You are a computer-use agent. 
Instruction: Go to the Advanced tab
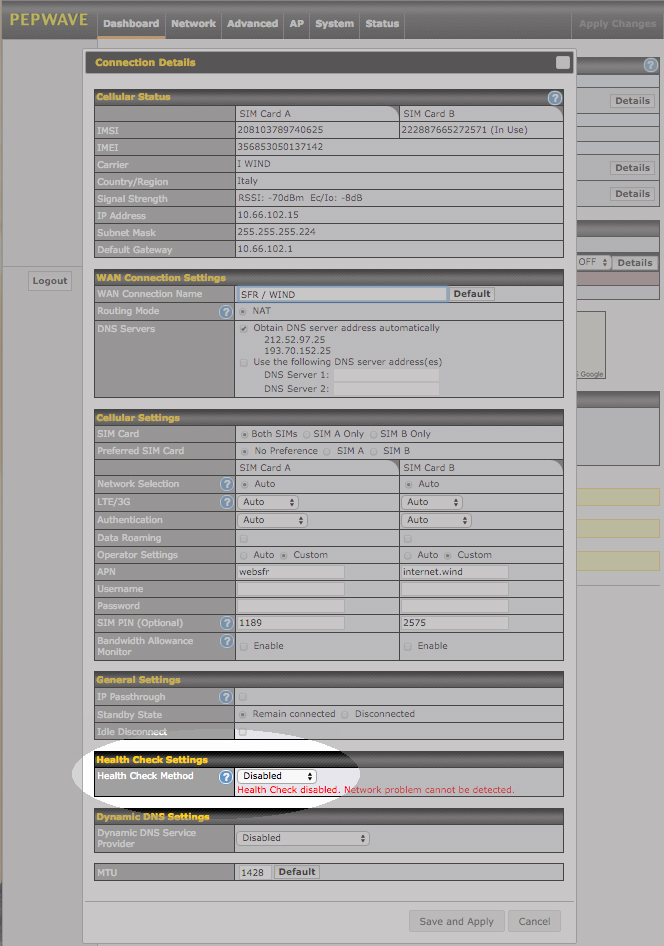pyautogui.click(x=252, y=24)
